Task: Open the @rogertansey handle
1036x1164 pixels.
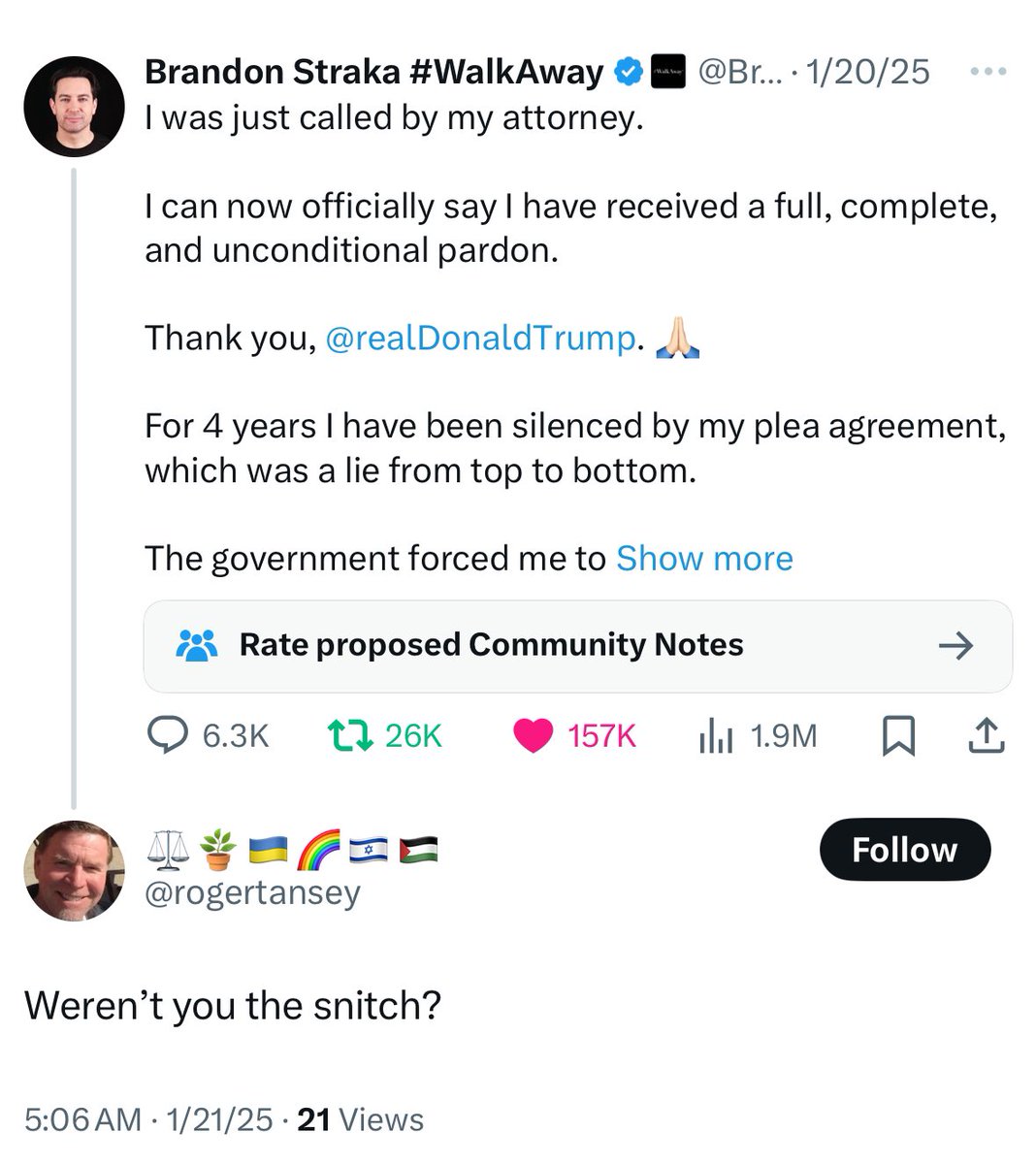Action: click(252, 892)
